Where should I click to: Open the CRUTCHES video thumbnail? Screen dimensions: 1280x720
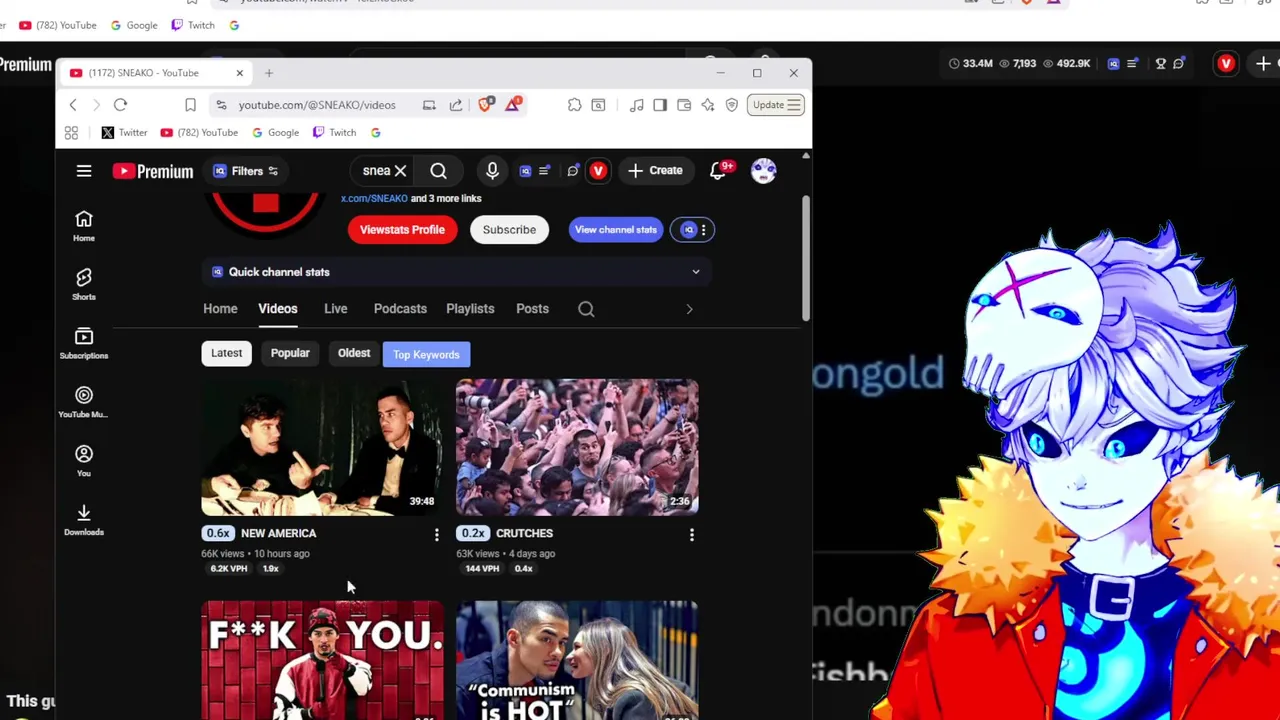tap(577, 447)
